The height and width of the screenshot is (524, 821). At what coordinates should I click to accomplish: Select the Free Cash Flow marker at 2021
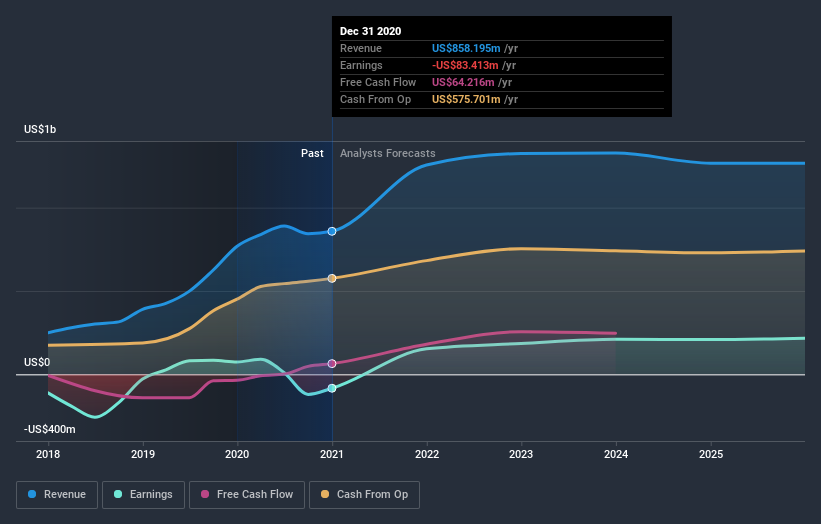pos(332,364)
